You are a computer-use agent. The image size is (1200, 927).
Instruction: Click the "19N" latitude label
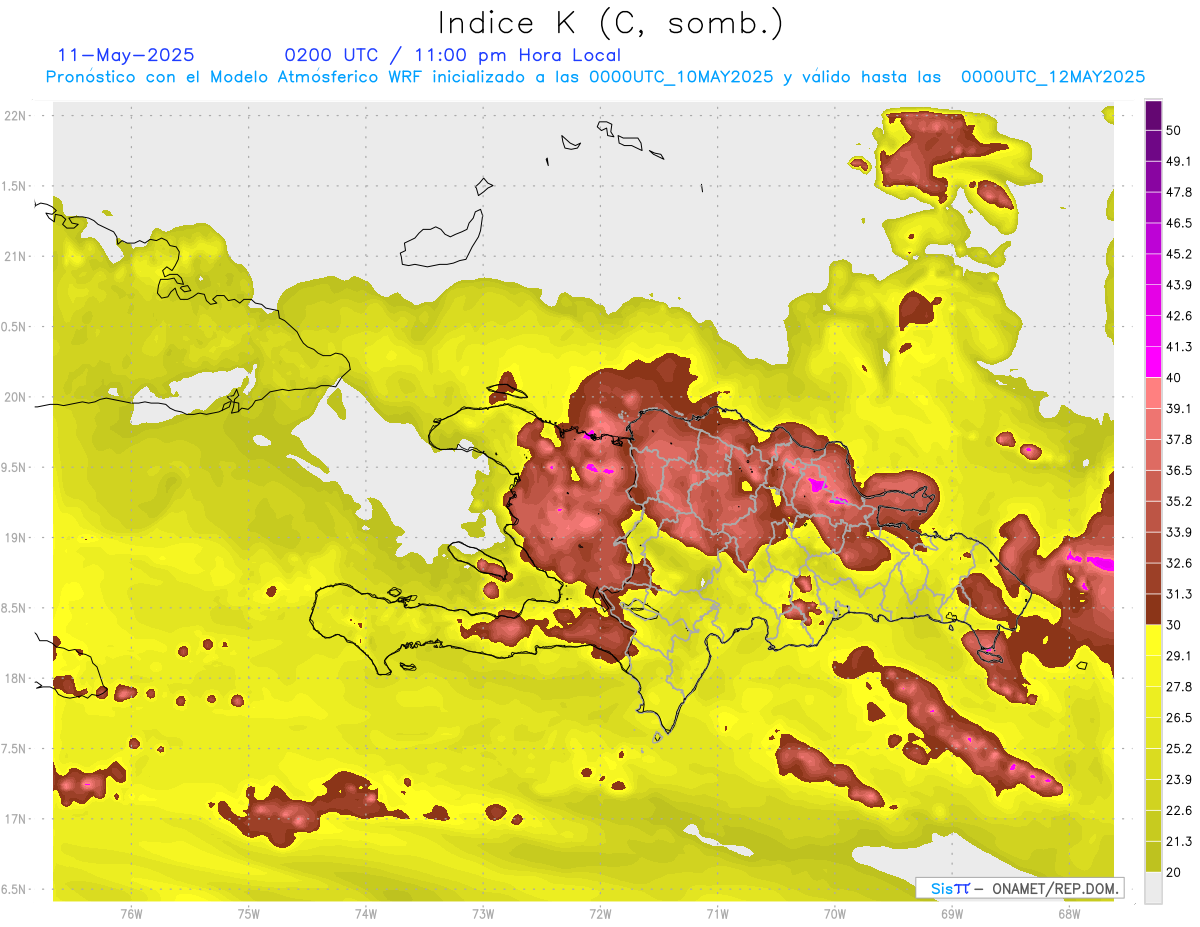coord(17,538)
